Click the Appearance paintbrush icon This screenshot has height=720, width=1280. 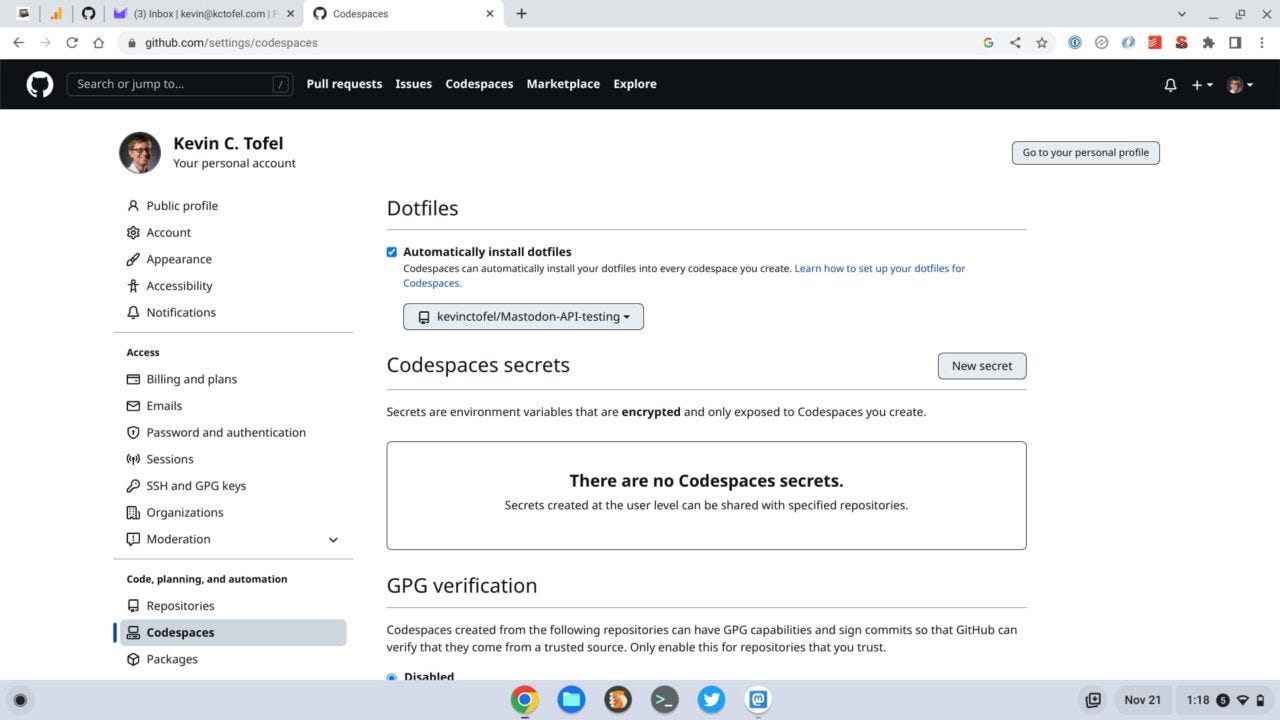pyautogui.click(x=133, y=259)
